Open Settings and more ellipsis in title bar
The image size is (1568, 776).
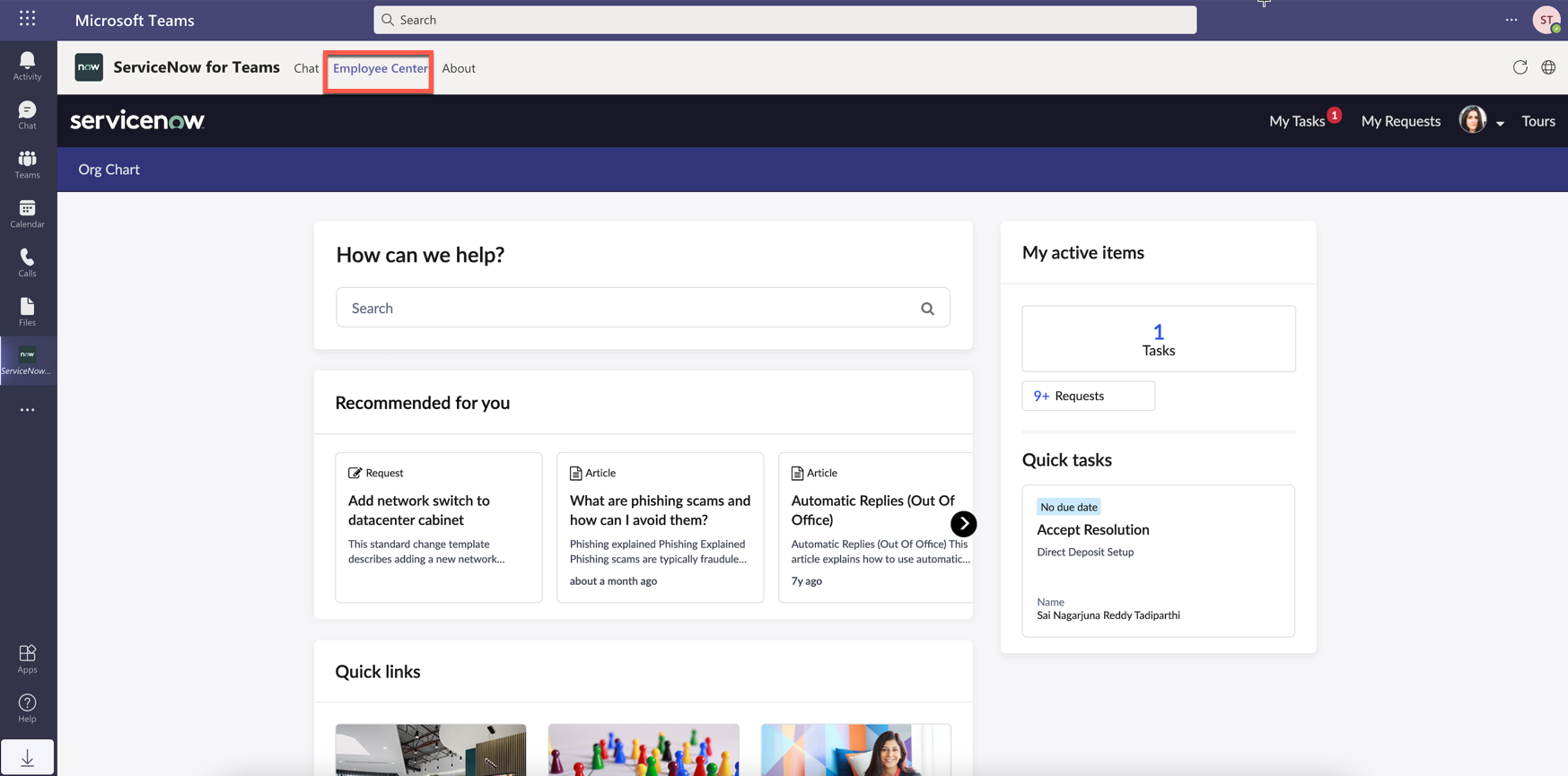pos(1511,20)
